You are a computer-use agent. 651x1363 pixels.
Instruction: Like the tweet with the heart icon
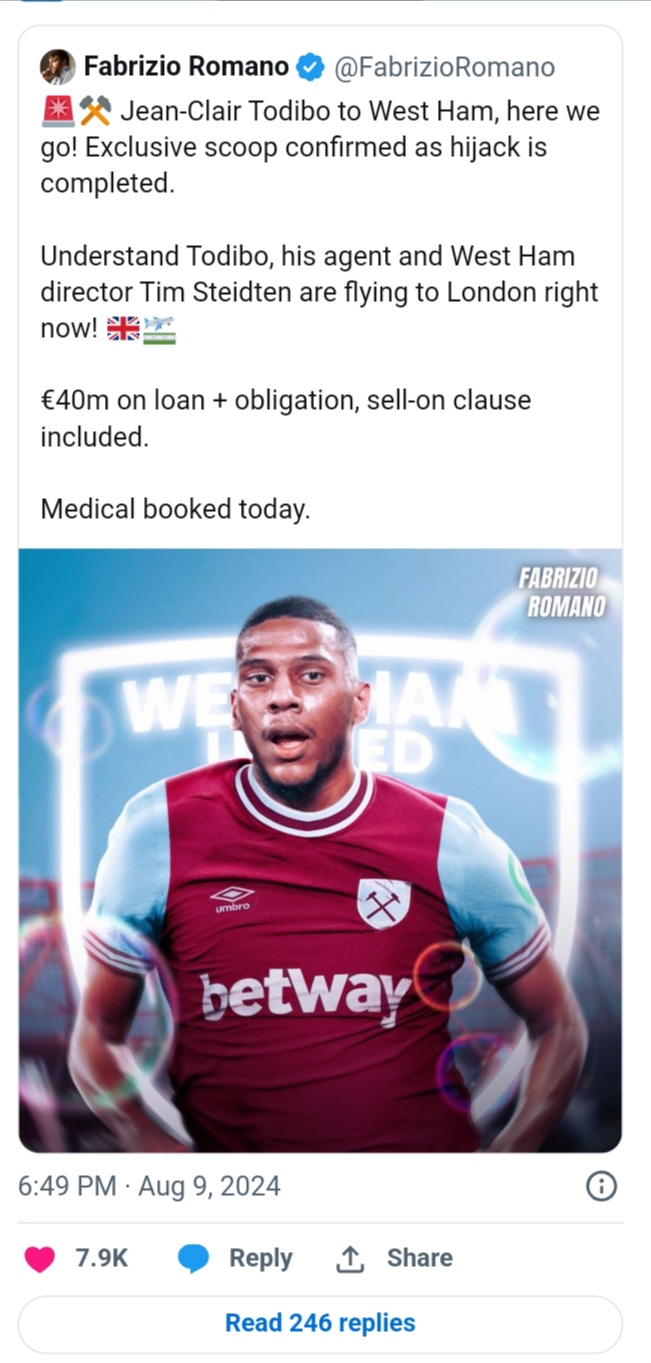pyautogui.click(x=40, y=1258)
